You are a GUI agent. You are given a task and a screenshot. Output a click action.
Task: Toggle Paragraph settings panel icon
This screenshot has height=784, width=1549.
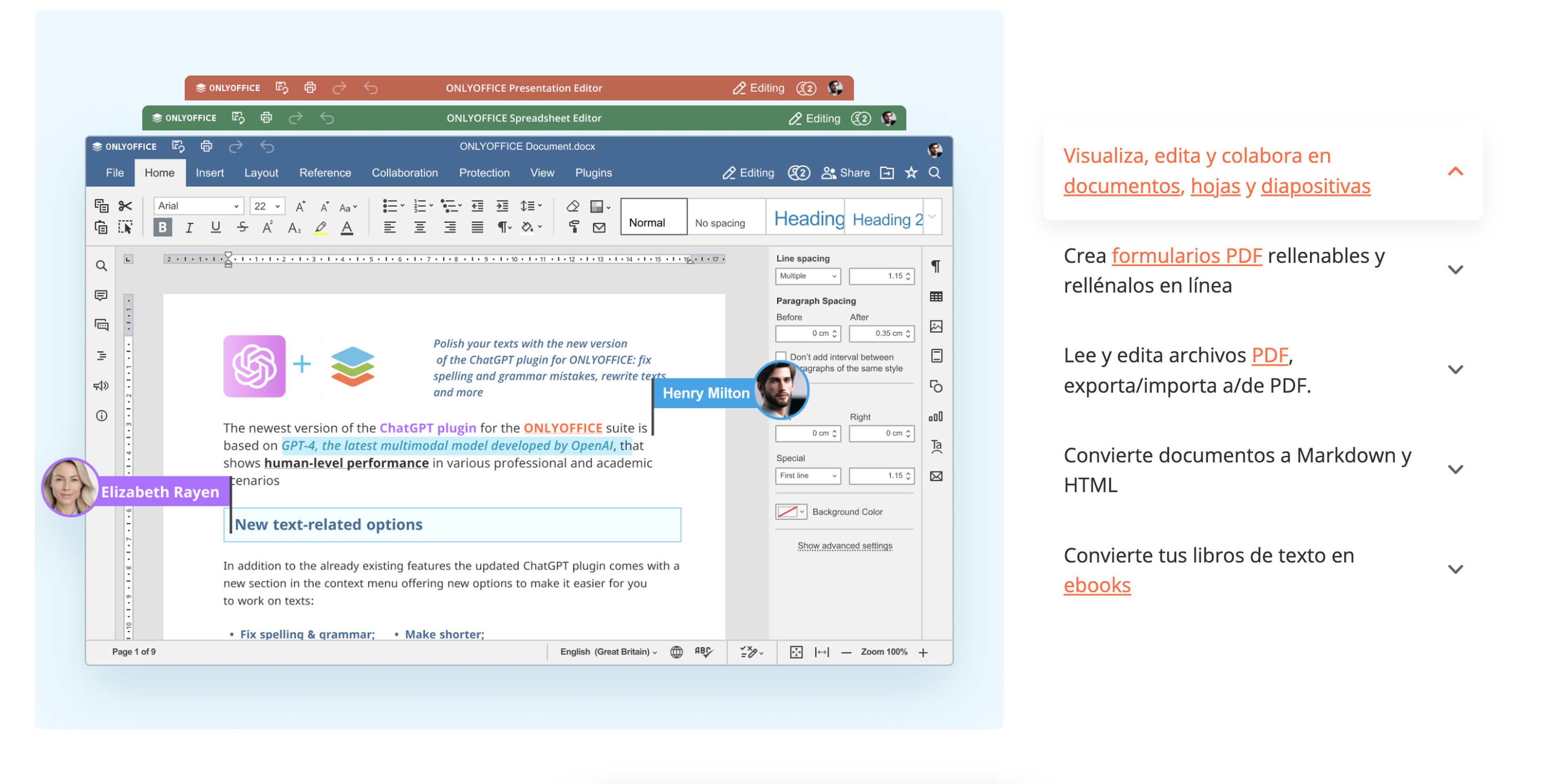point(936,266)
